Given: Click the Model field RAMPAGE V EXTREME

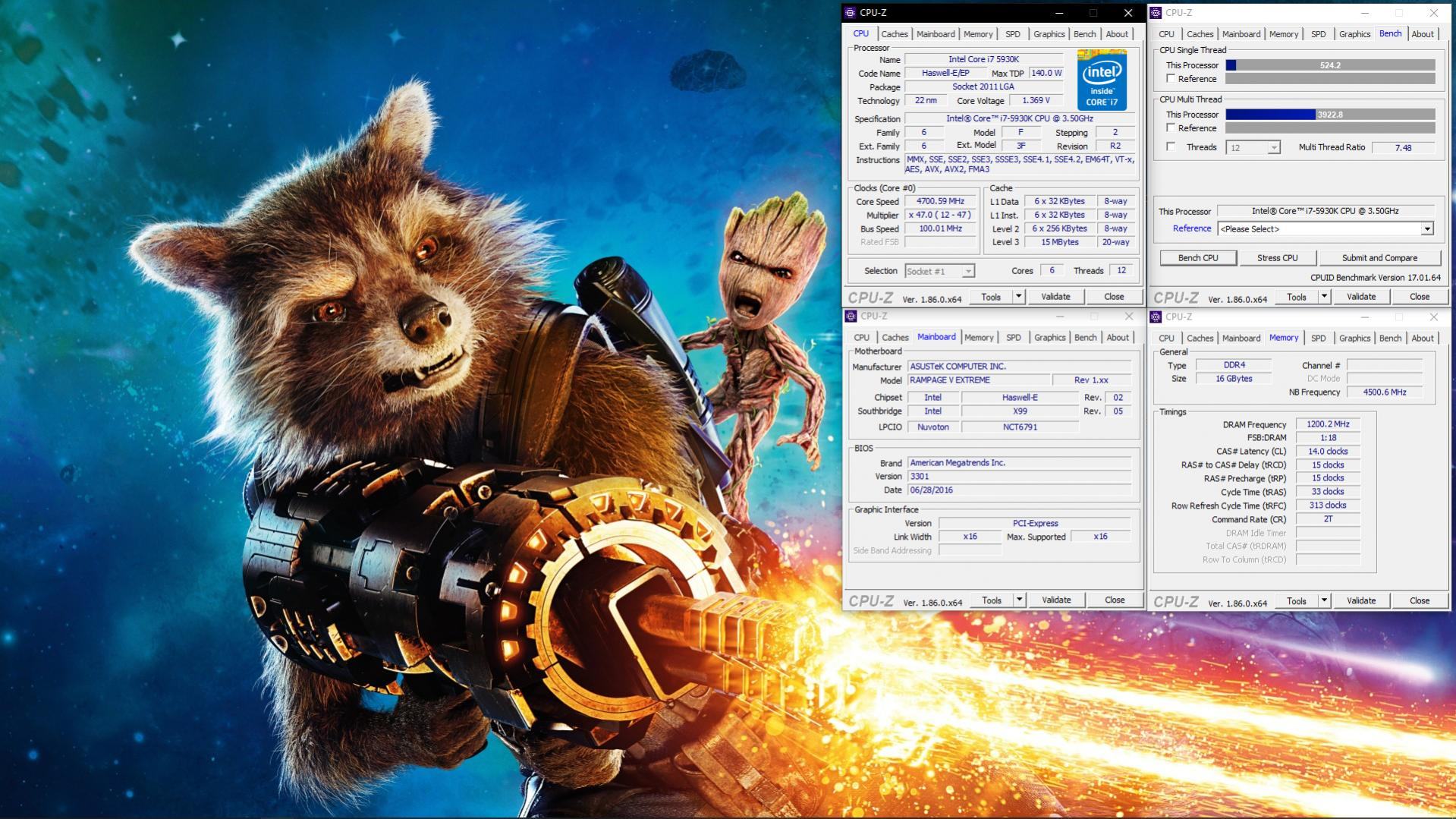Looking at the screenshot, I should pos(979,380).
